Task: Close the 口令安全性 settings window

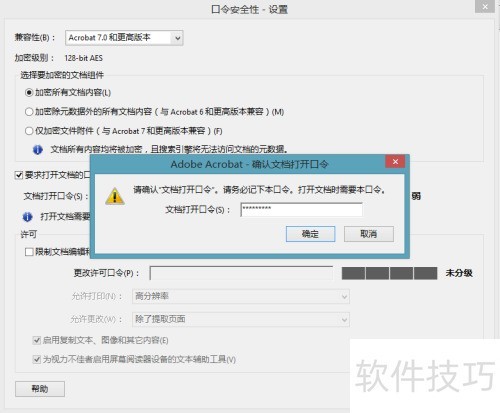Action: [485, 6]
